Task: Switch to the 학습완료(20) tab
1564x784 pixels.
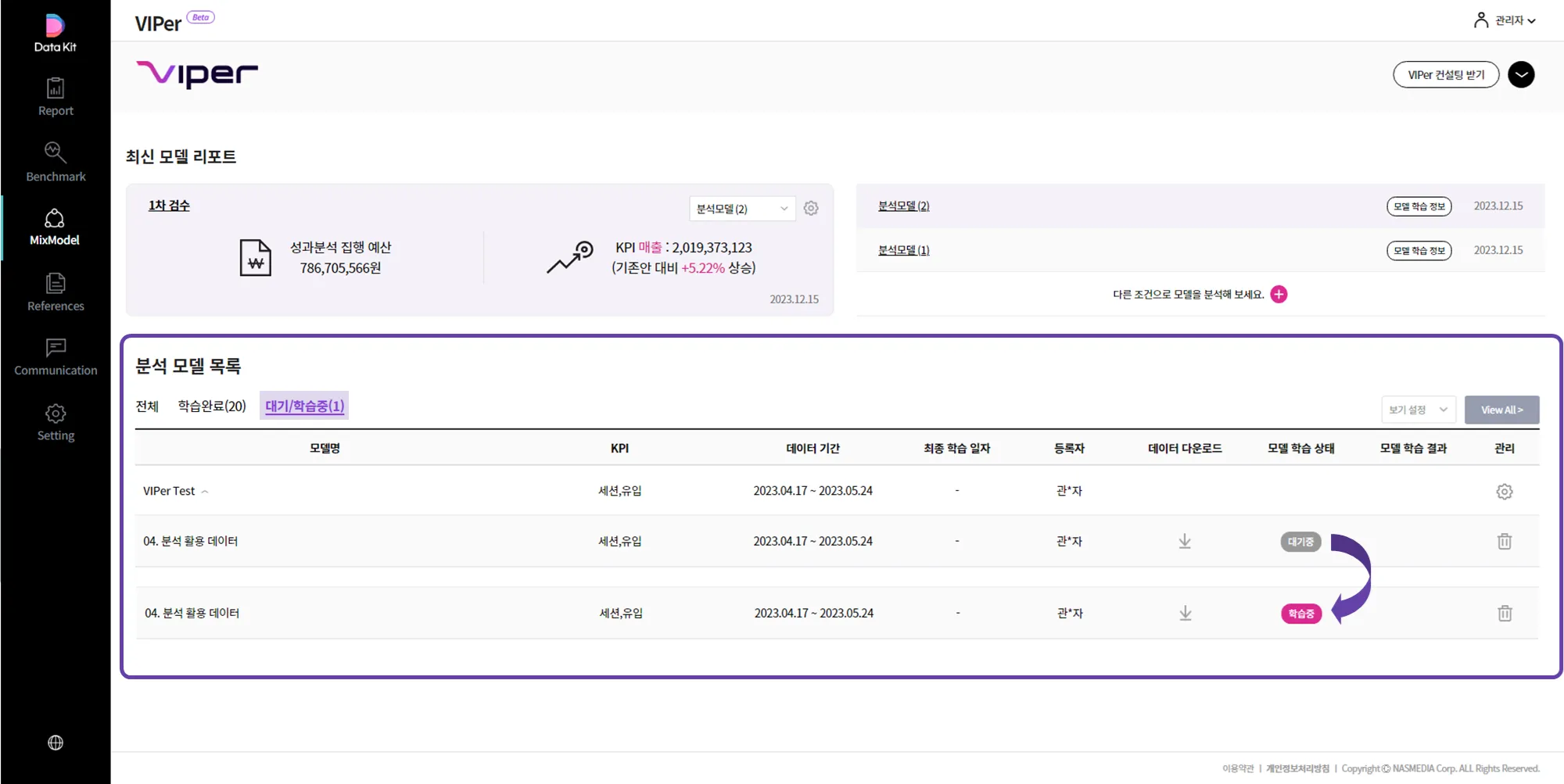Action: coord(212,406)
